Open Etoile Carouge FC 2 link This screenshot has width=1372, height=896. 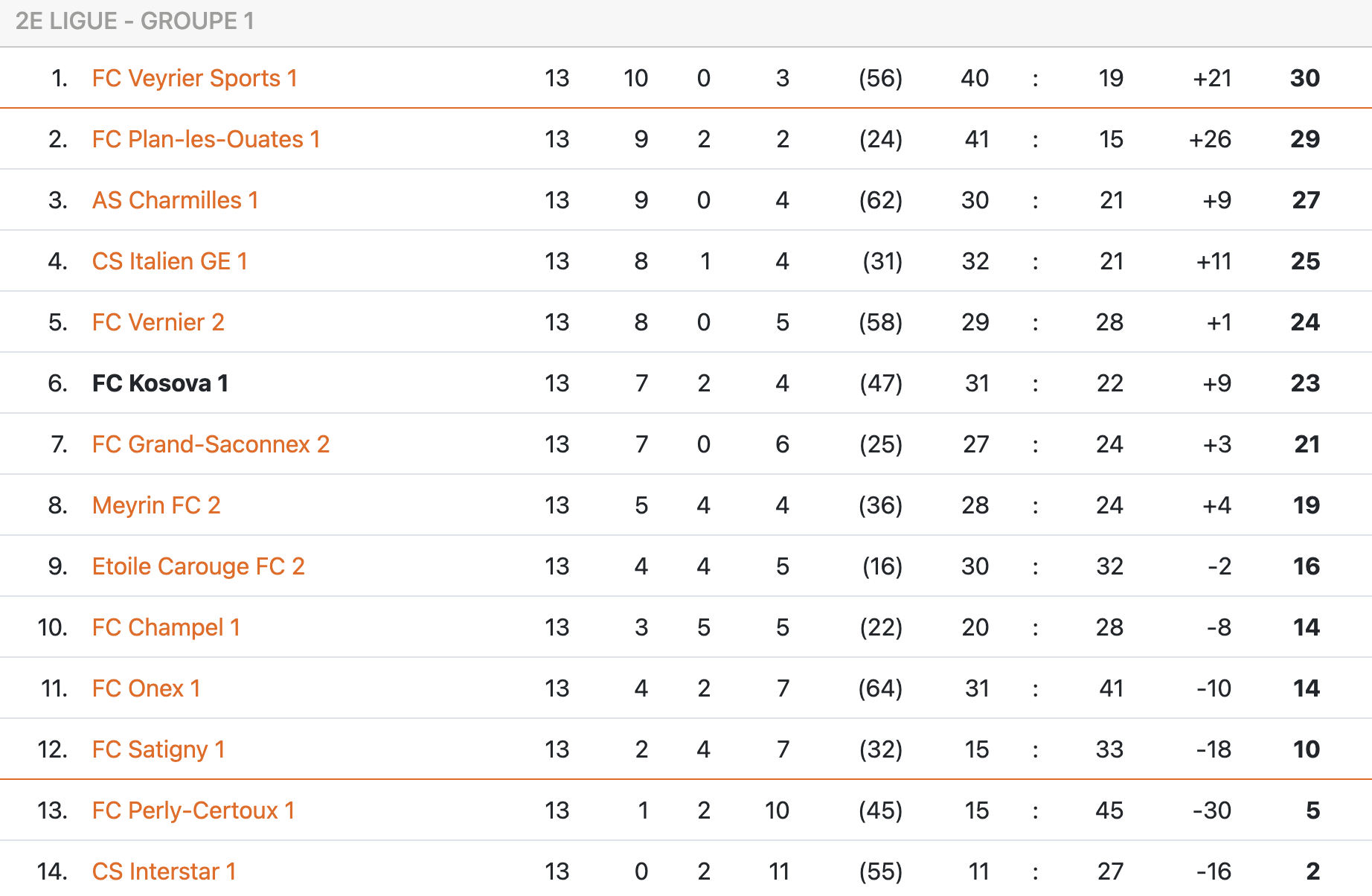click(198, 566)
